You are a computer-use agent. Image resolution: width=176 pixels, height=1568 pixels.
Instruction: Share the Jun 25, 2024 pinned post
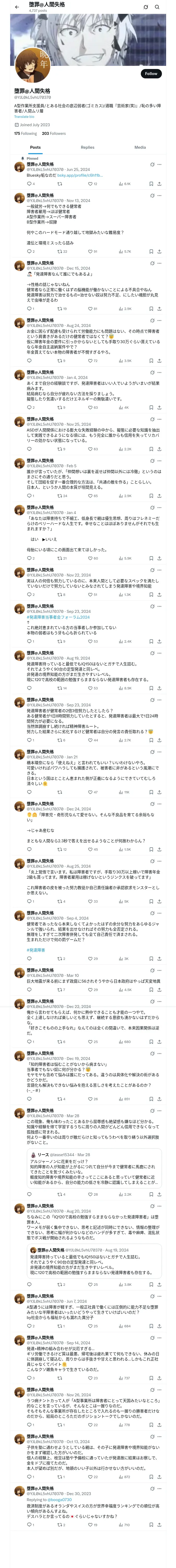point(160,183)
